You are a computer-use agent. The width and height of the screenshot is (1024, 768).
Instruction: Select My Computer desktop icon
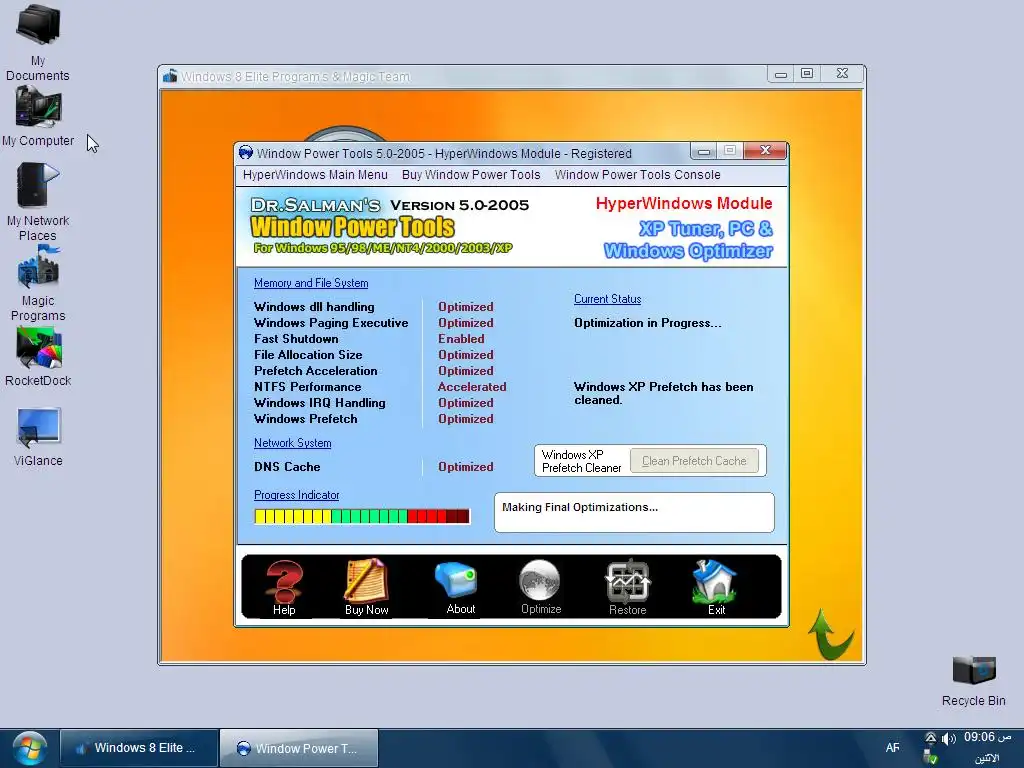pos(38,118)
